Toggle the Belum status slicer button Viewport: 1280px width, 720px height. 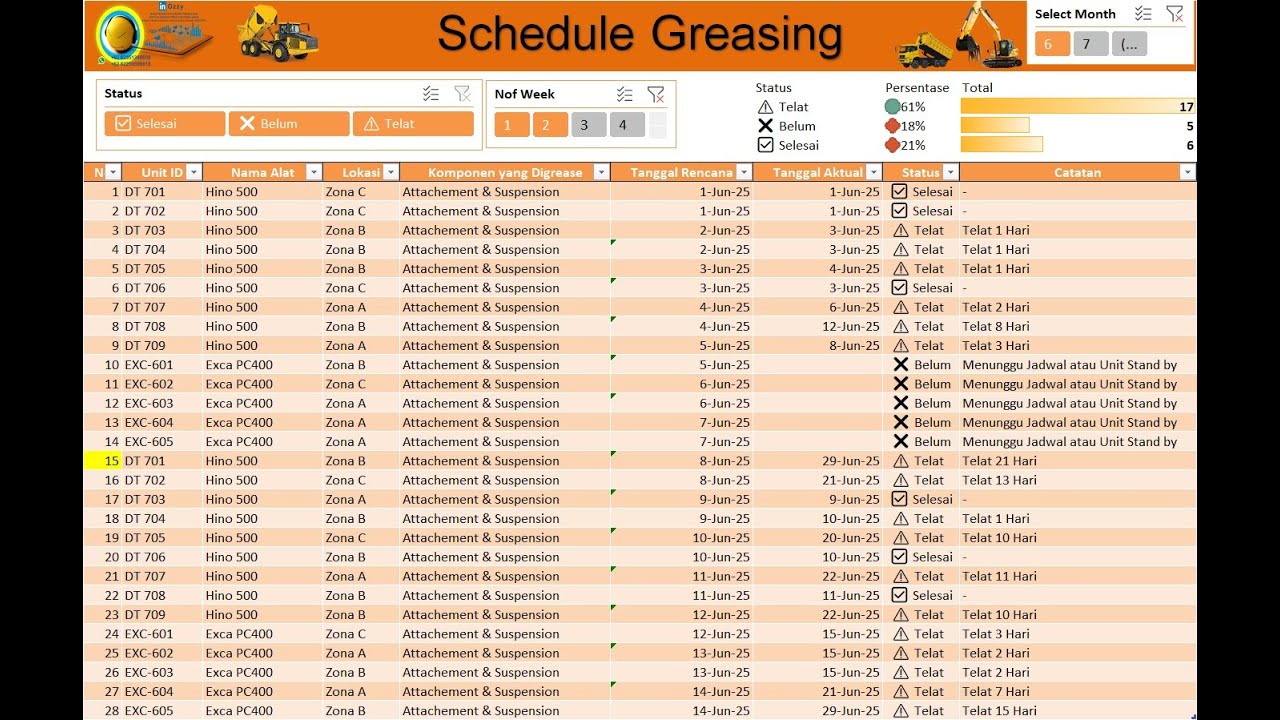click(289, 124)
